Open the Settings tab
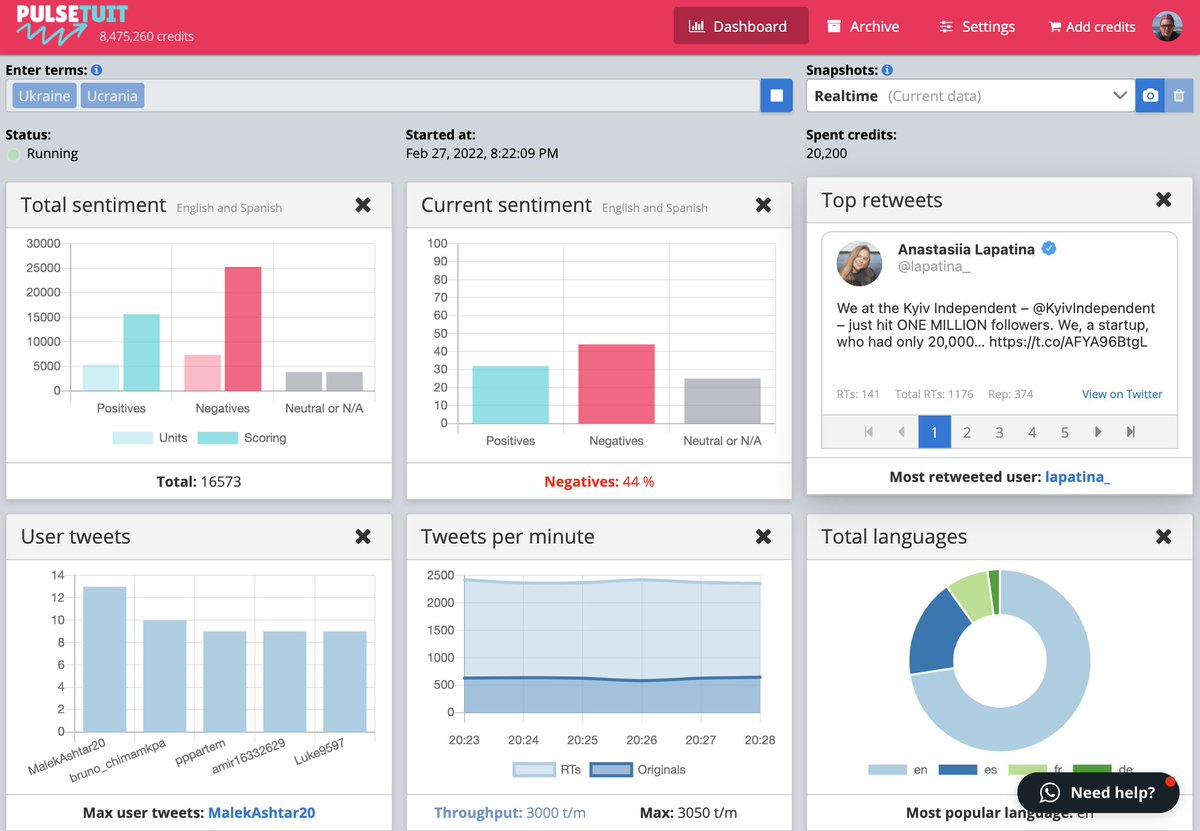 click(x=977, y=27)
